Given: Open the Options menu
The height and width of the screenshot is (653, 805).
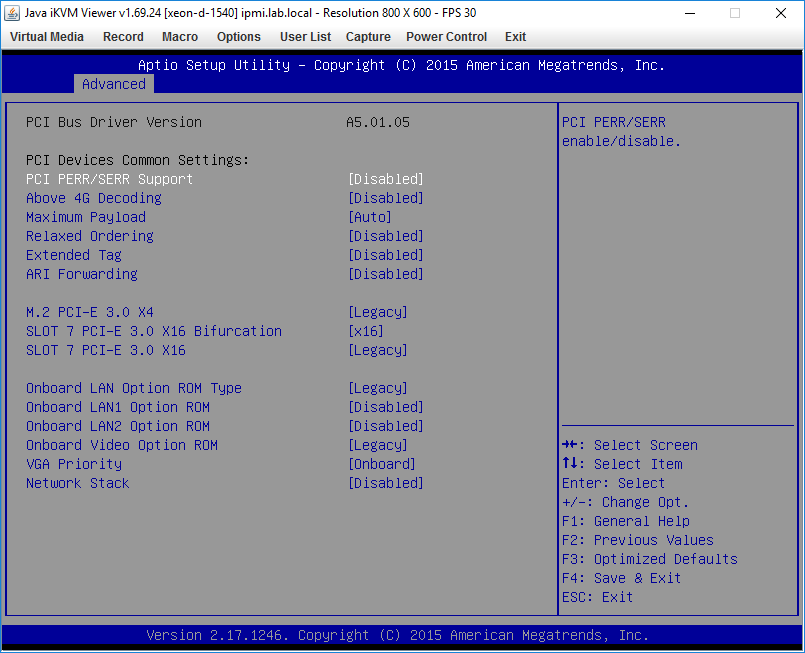Looking at the screenshot, I should (x=239, y=37).
